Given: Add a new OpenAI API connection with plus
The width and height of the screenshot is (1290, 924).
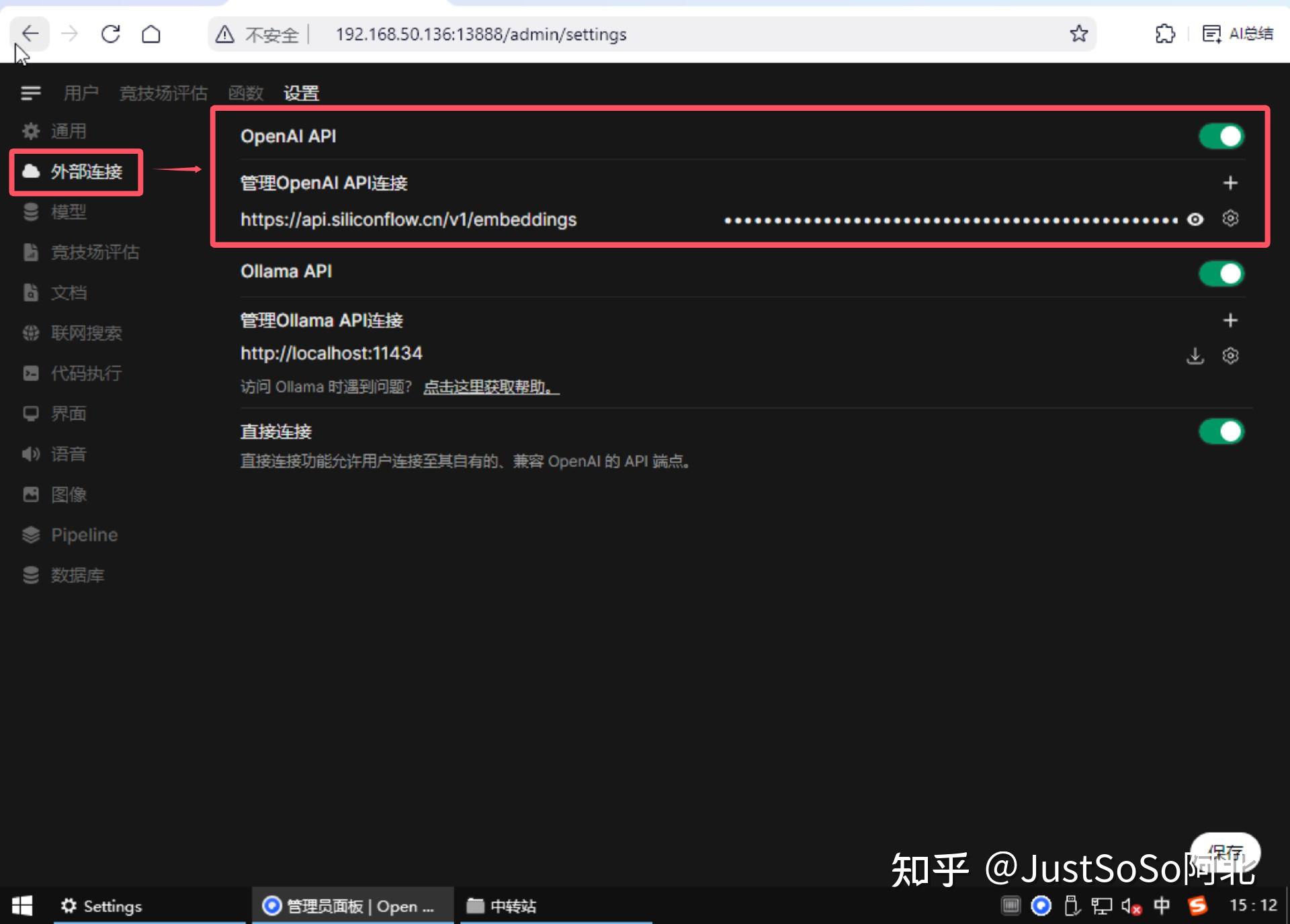Looking at the screenshot, I should click(1231, 182).
